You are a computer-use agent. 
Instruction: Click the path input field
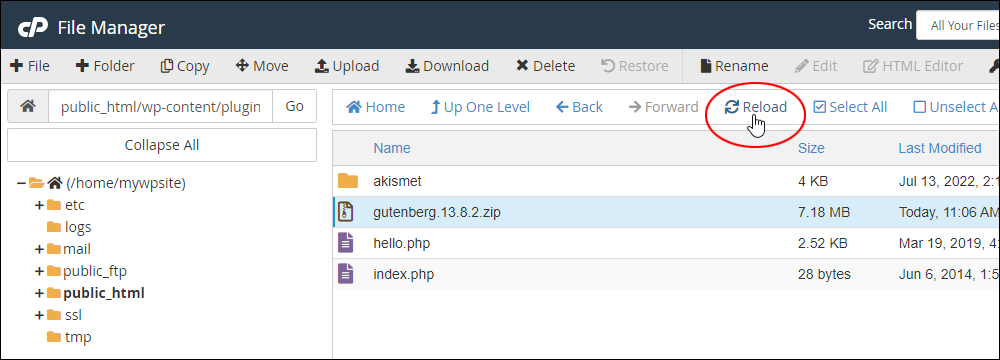(160, 107)
